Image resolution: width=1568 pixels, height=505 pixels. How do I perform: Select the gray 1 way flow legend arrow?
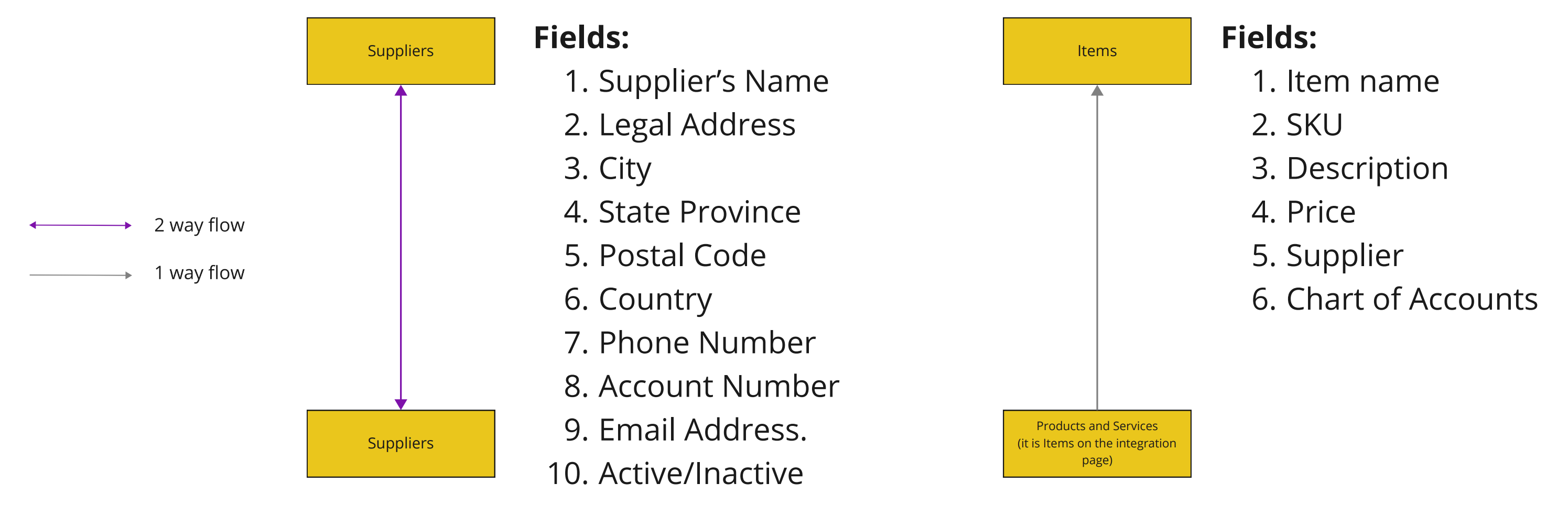(80, 275)
